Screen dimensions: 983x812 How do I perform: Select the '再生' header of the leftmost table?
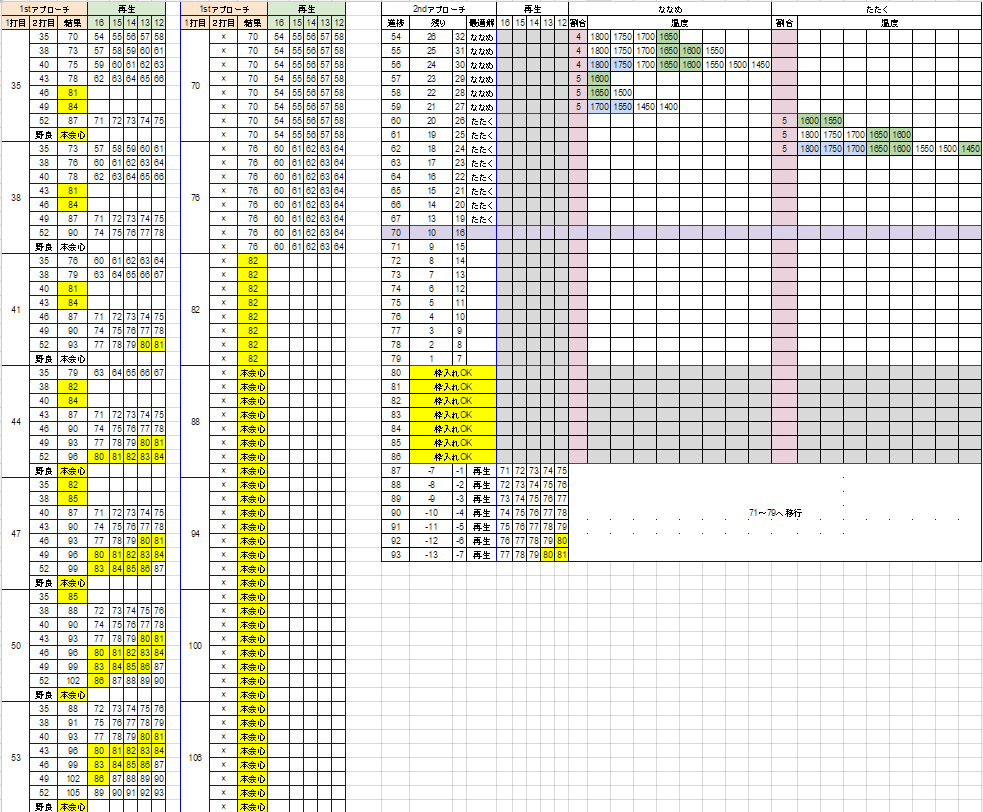pyautogui.click(x=127, y=9)
